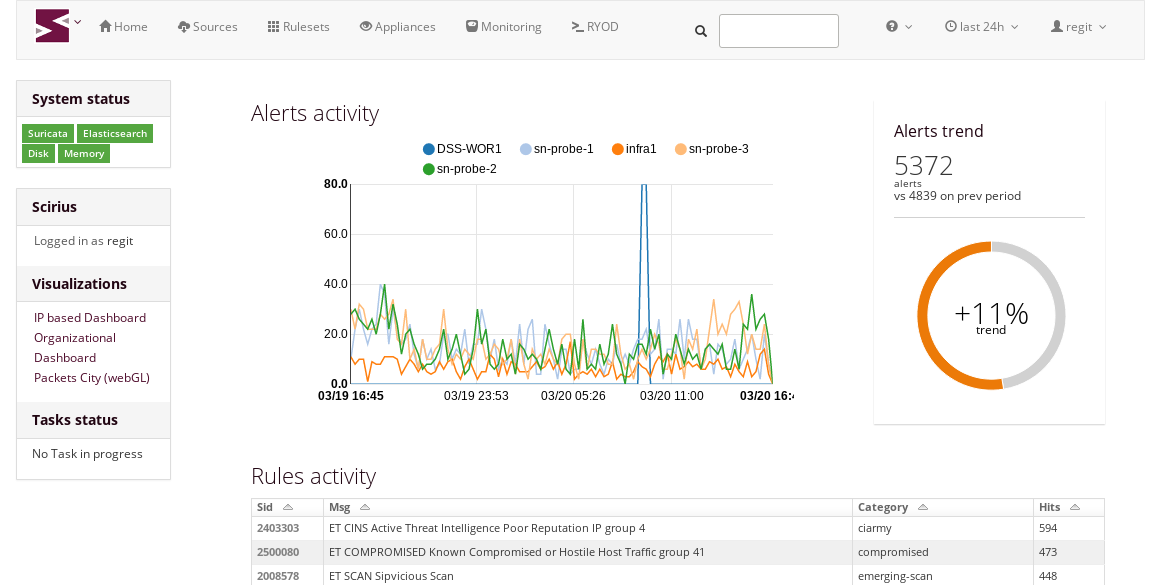Open the Appliances page
1164x585 pixels.
coord(398,27)
